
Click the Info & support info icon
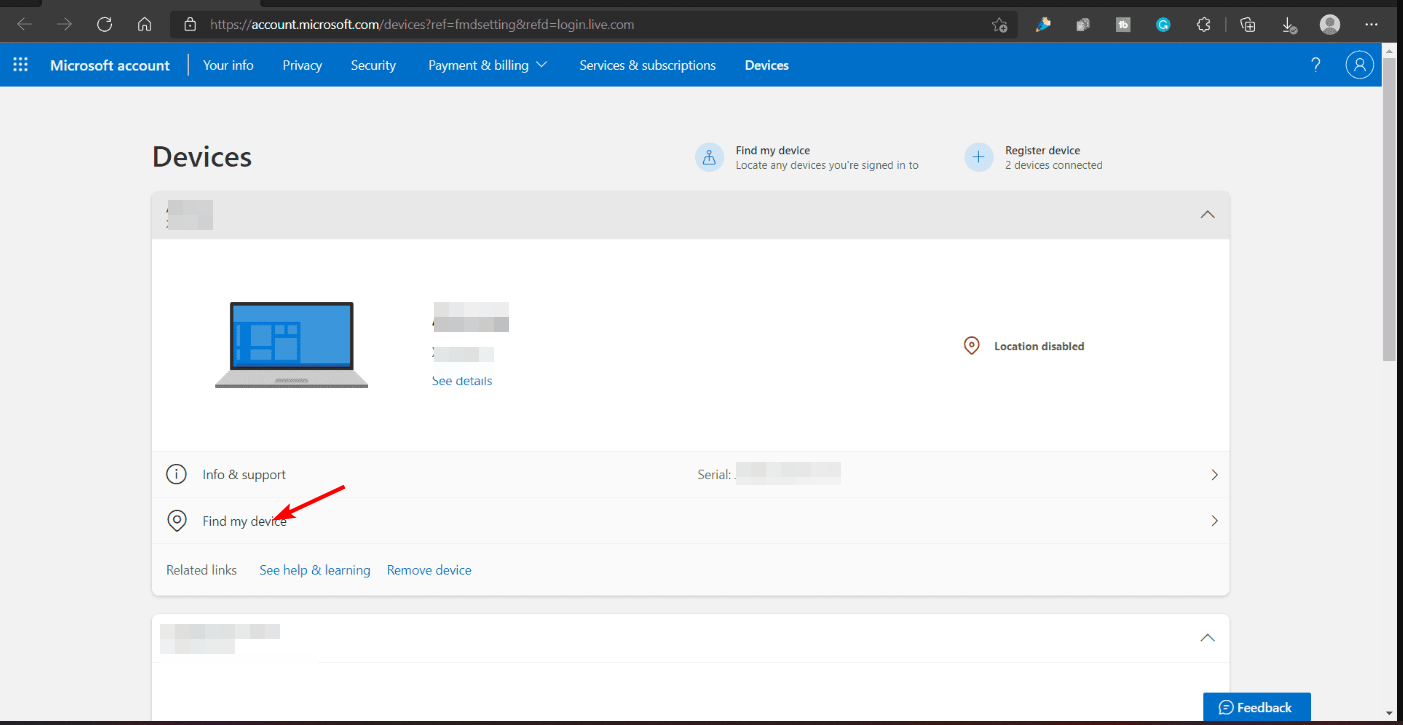click(x=177, y=474)
